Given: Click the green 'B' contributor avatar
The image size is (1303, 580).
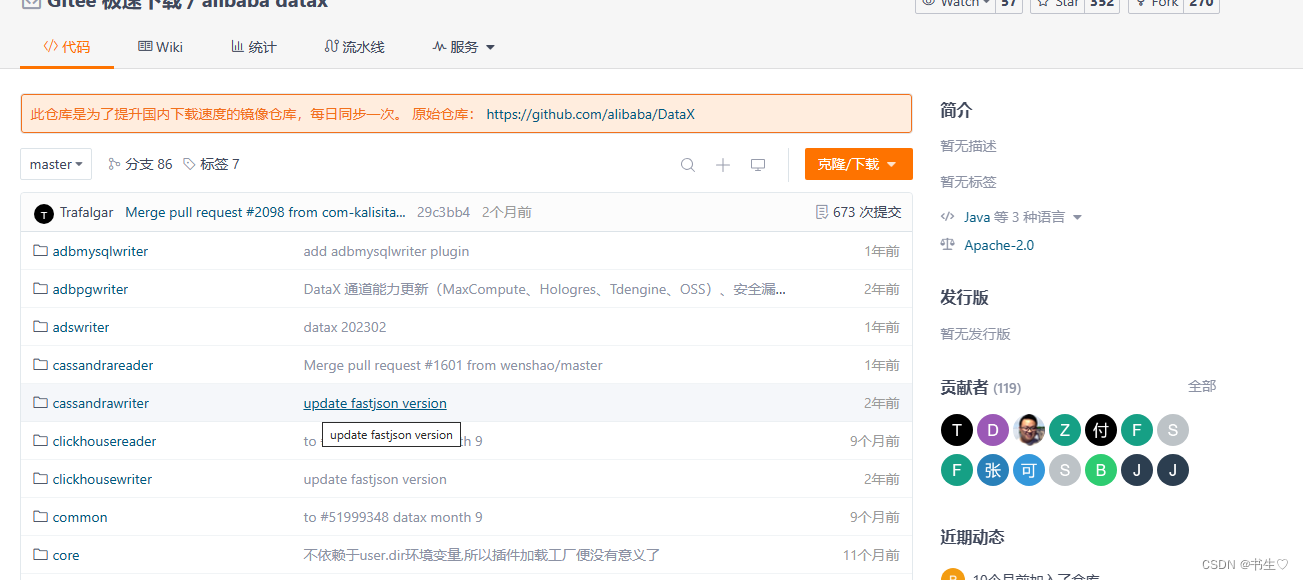Looking at the screenshot, I should (1101, 470).
